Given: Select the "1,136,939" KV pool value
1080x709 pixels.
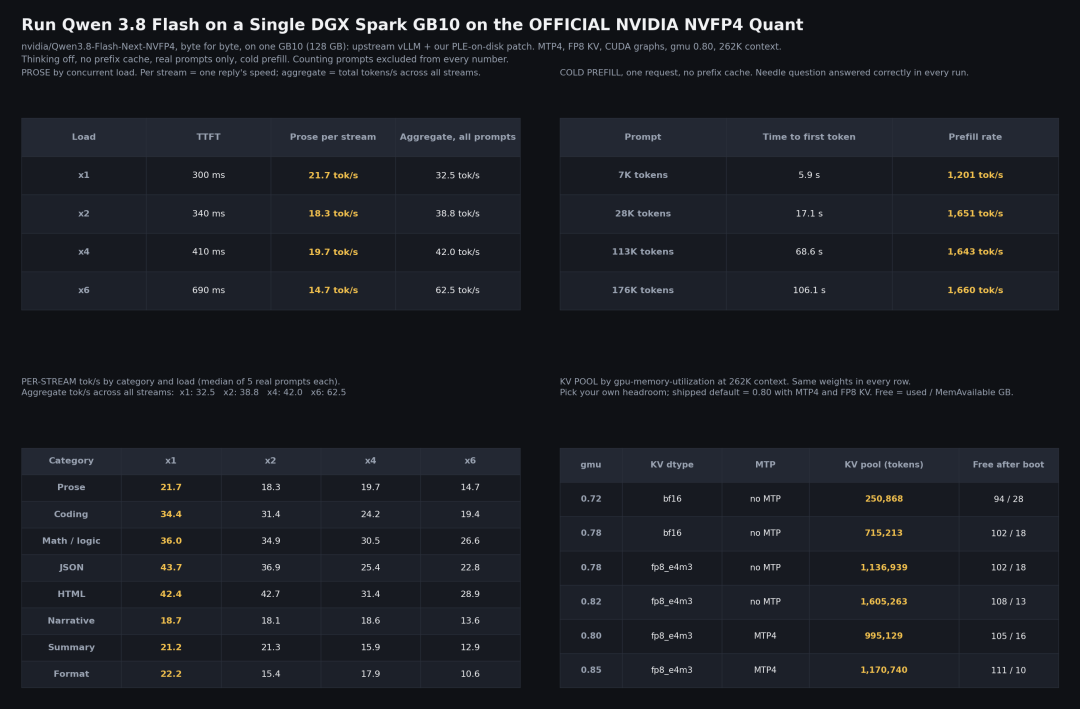Looking at the screenshot, I should pyautogui.click(x=884, y=568).
